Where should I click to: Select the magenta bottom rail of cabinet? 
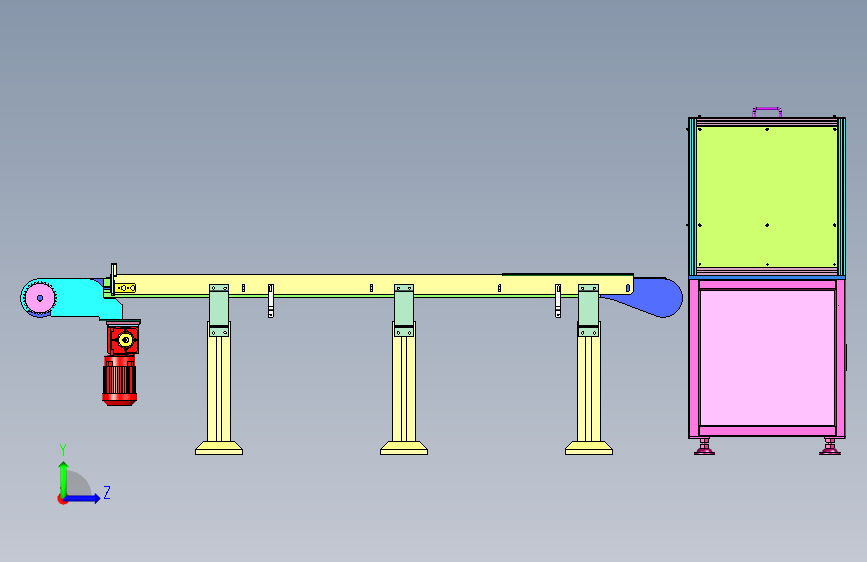click(767, 430)
